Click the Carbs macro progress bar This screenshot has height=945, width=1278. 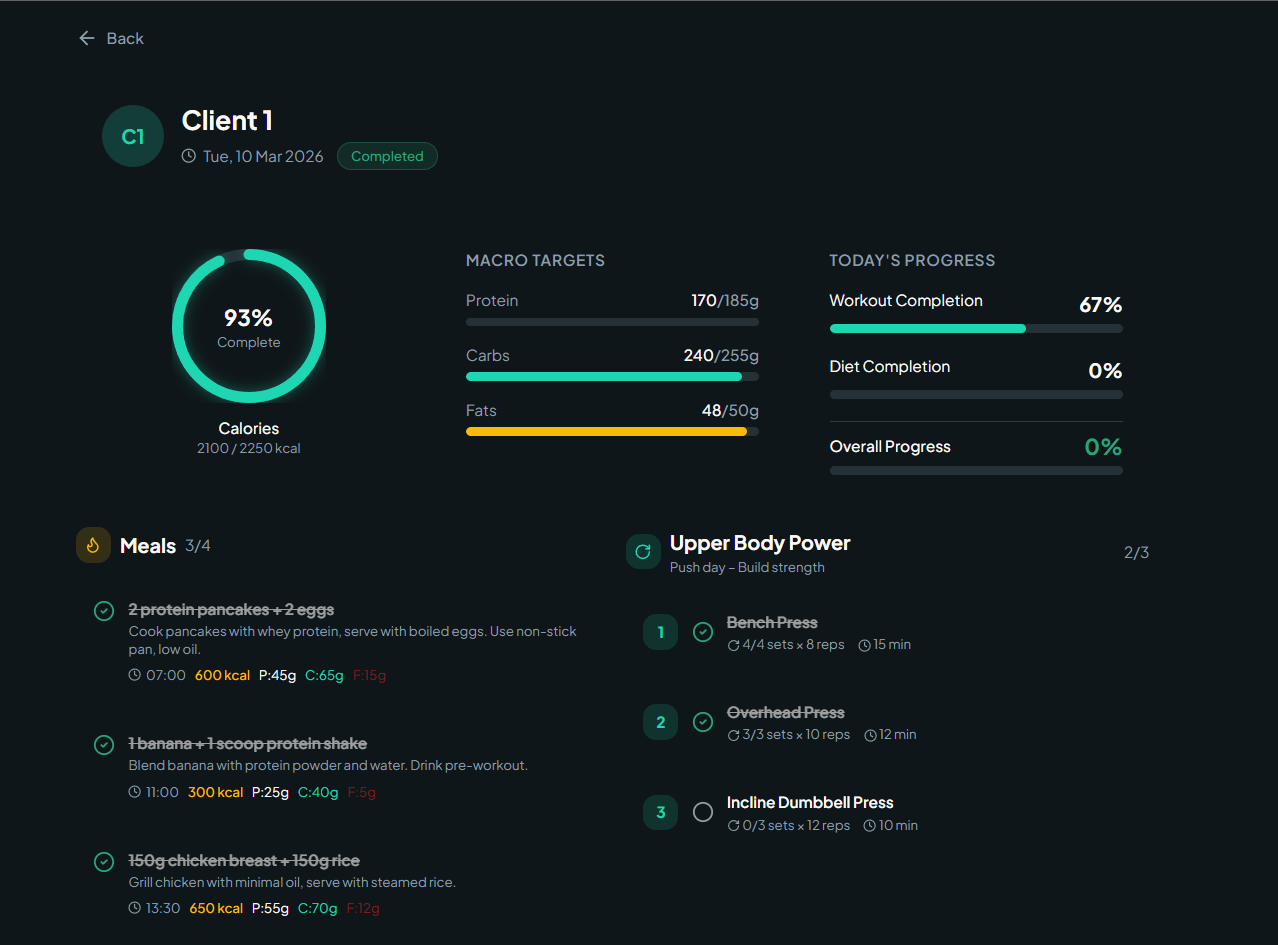click(612, 377)
